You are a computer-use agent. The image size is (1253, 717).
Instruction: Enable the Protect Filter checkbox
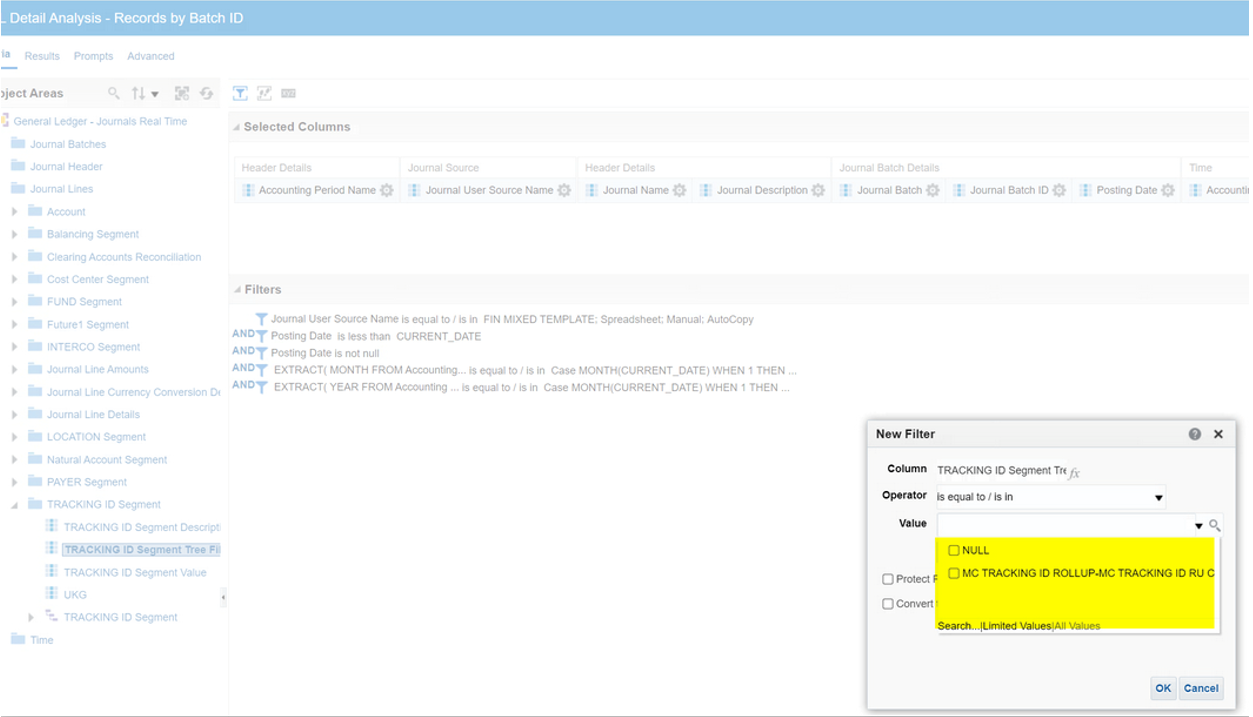pos(887,578)
